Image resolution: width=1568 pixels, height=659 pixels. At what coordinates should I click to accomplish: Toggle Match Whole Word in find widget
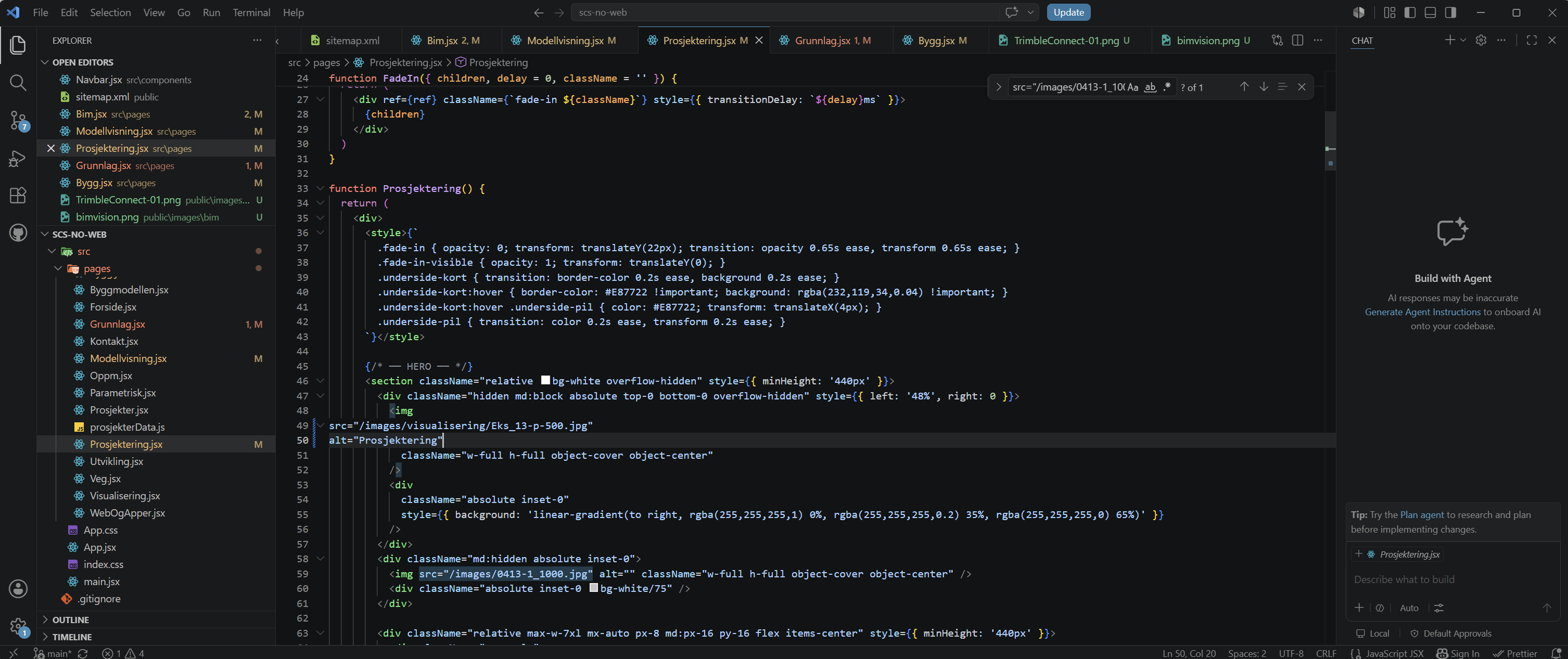click(1150, 87)
